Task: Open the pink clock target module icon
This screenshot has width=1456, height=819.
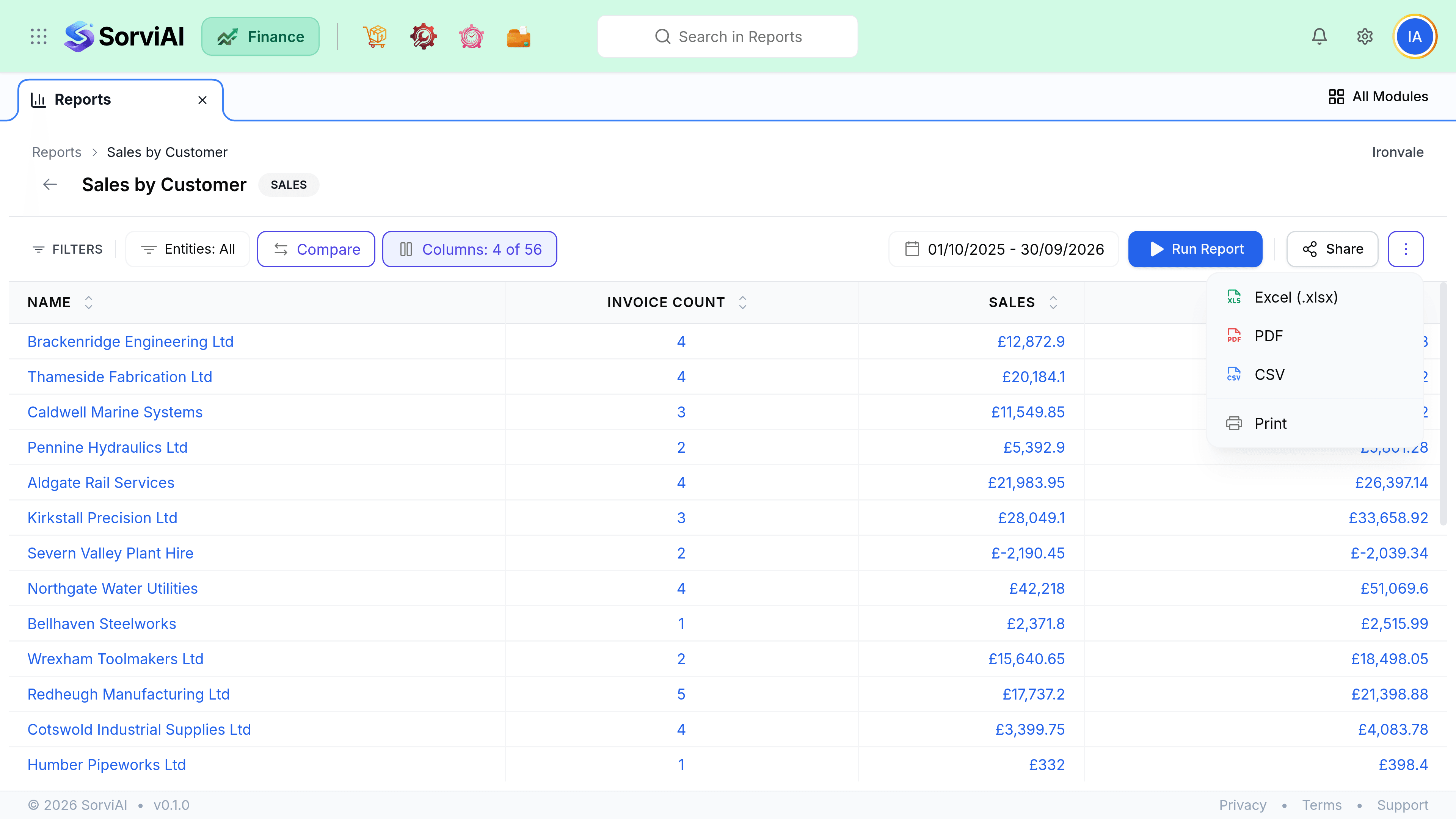Action: [x=471, y=37]
